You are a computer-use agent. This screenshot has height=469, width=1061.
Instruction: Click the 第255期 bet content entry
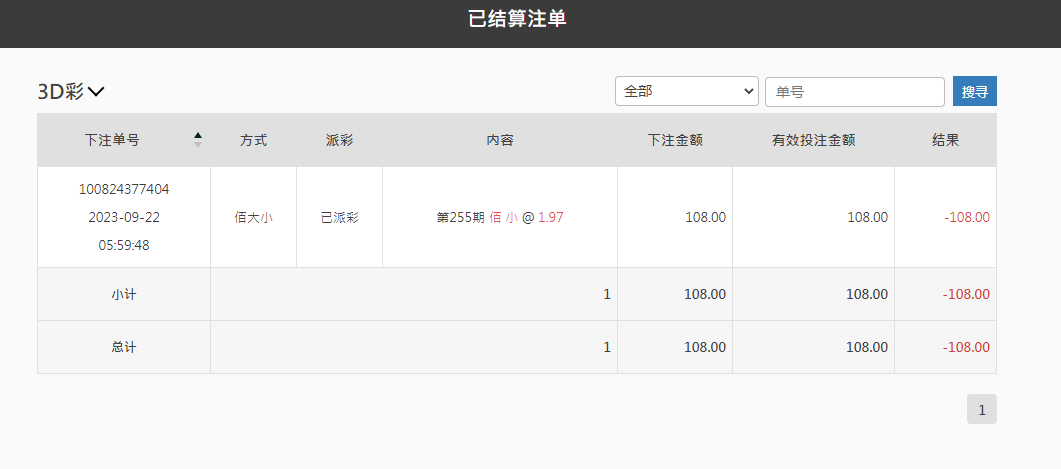pos(500,218)
